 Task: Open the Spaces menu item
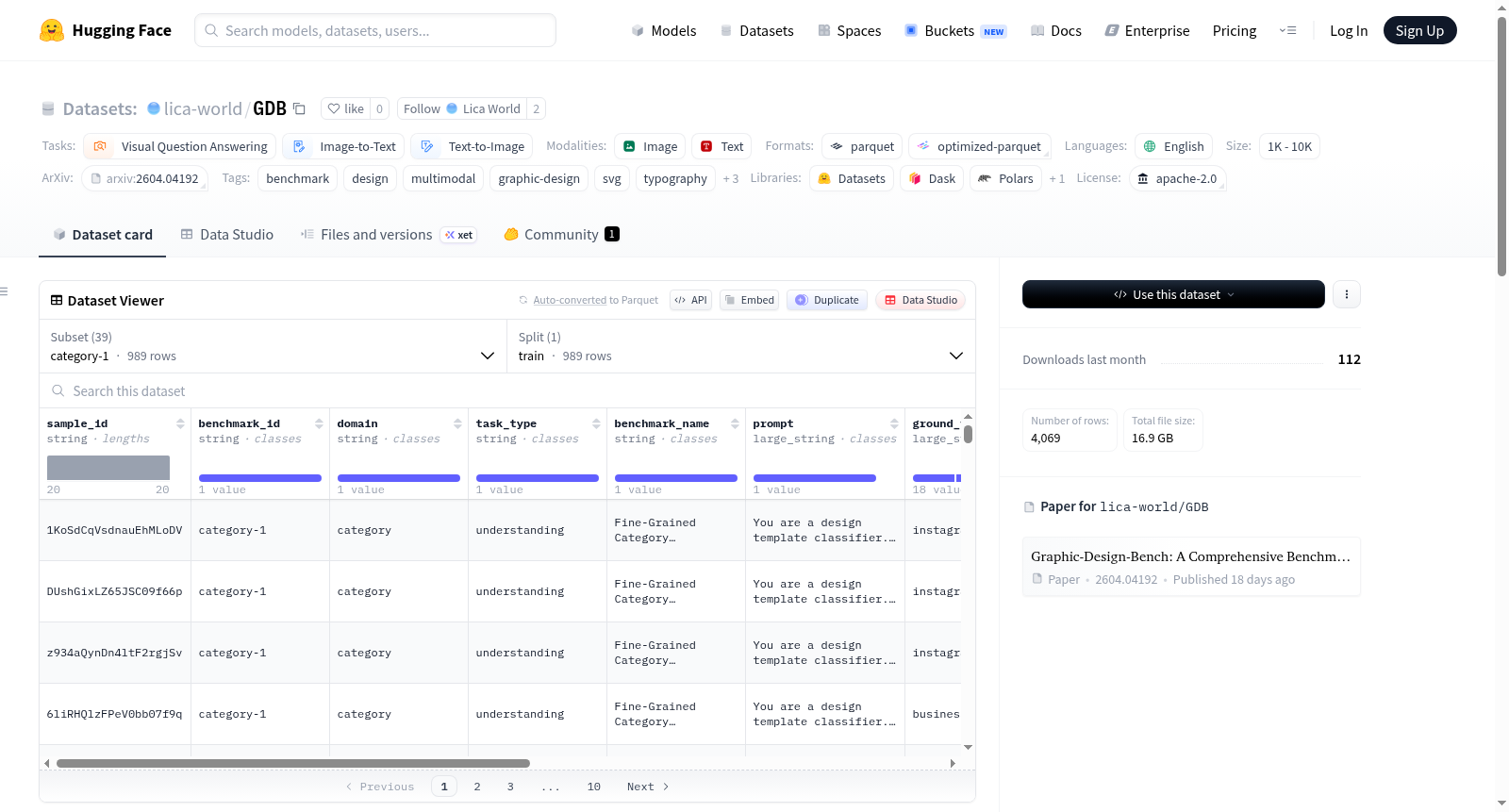click(x=849, y=30)
